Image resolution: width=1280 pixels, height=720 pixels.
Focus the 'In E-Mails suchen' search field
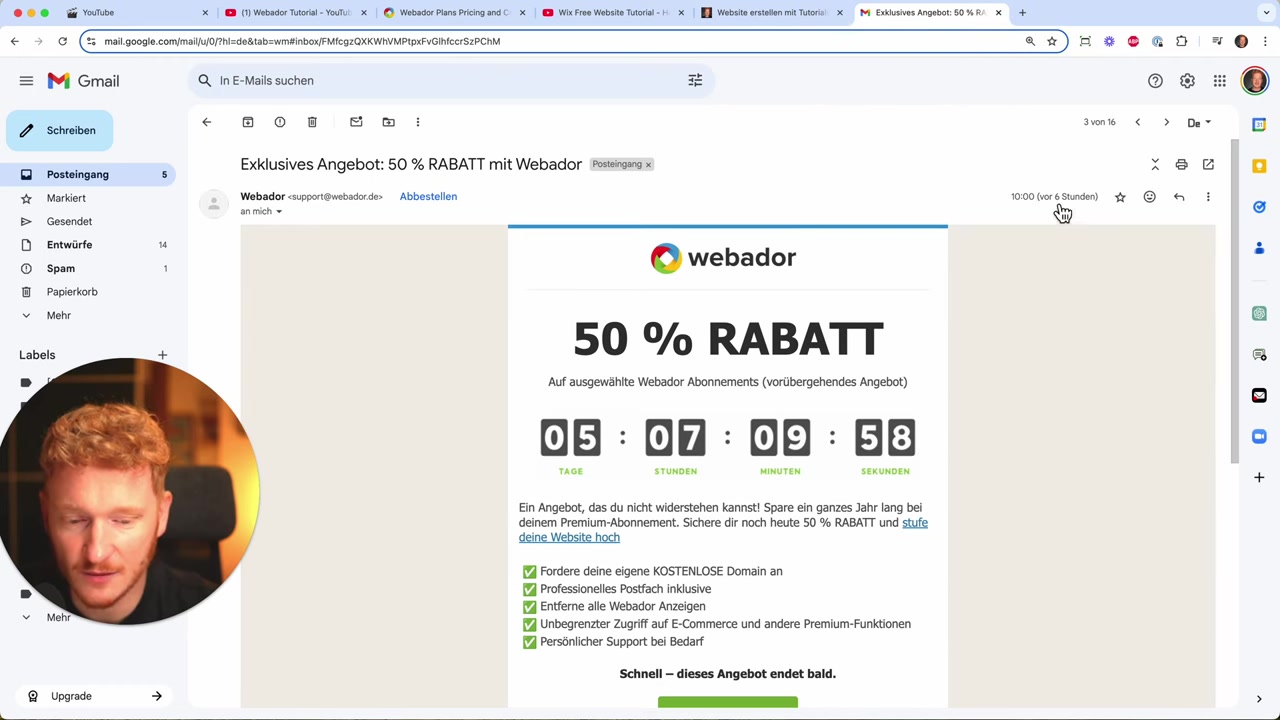450,80
